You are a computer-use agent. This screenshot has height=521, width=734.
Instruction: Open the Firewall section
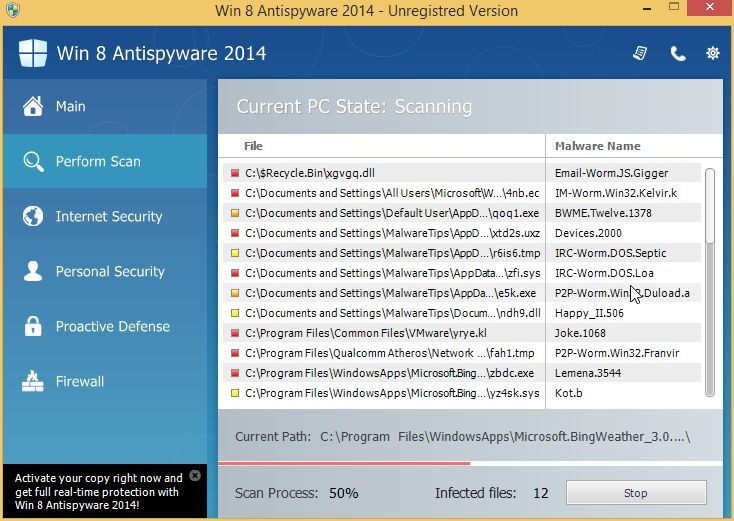click(x=105, y=381)
